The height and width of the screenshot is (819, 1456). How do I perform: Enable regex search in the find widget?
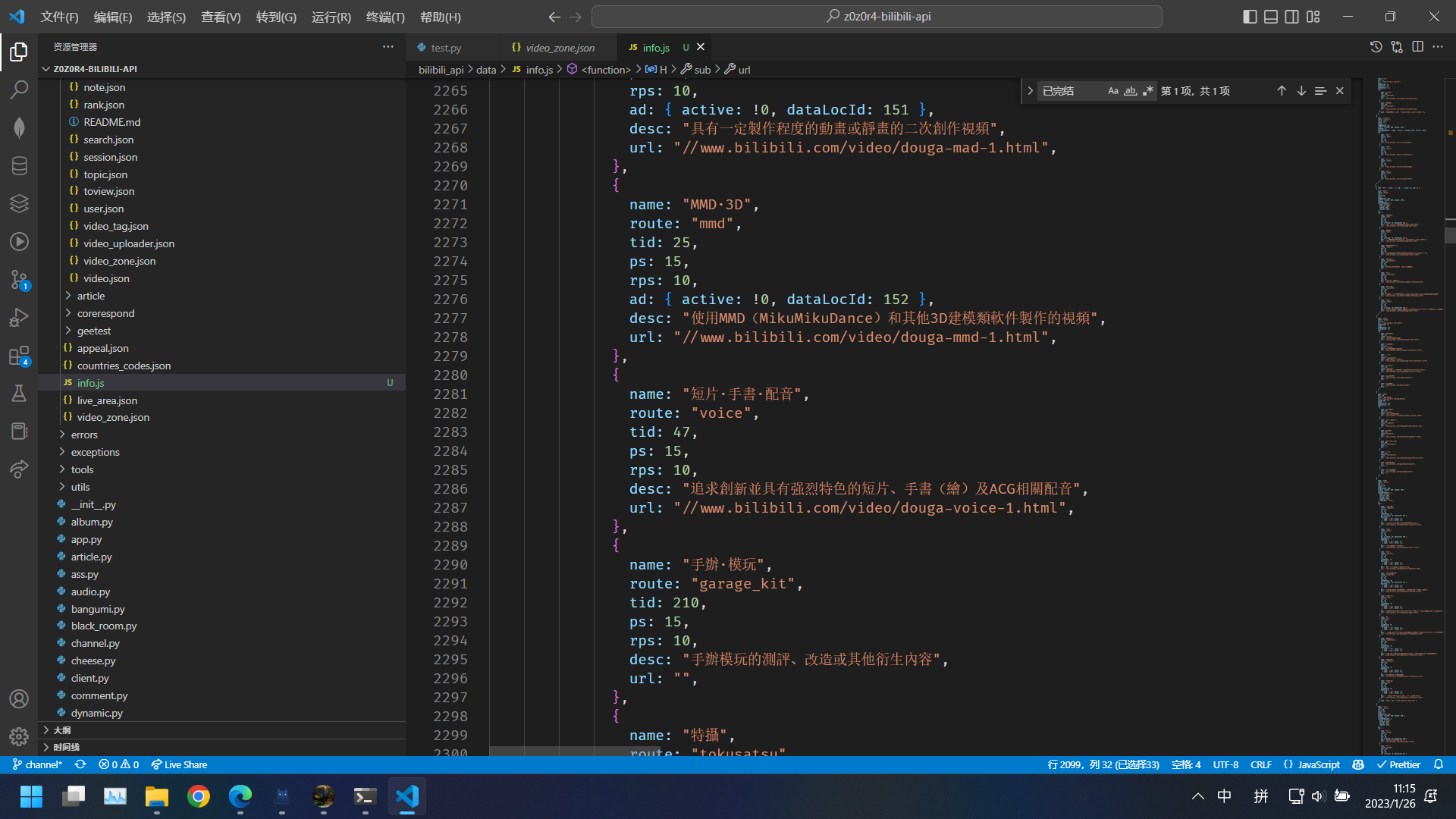(x=1148, y=90)
